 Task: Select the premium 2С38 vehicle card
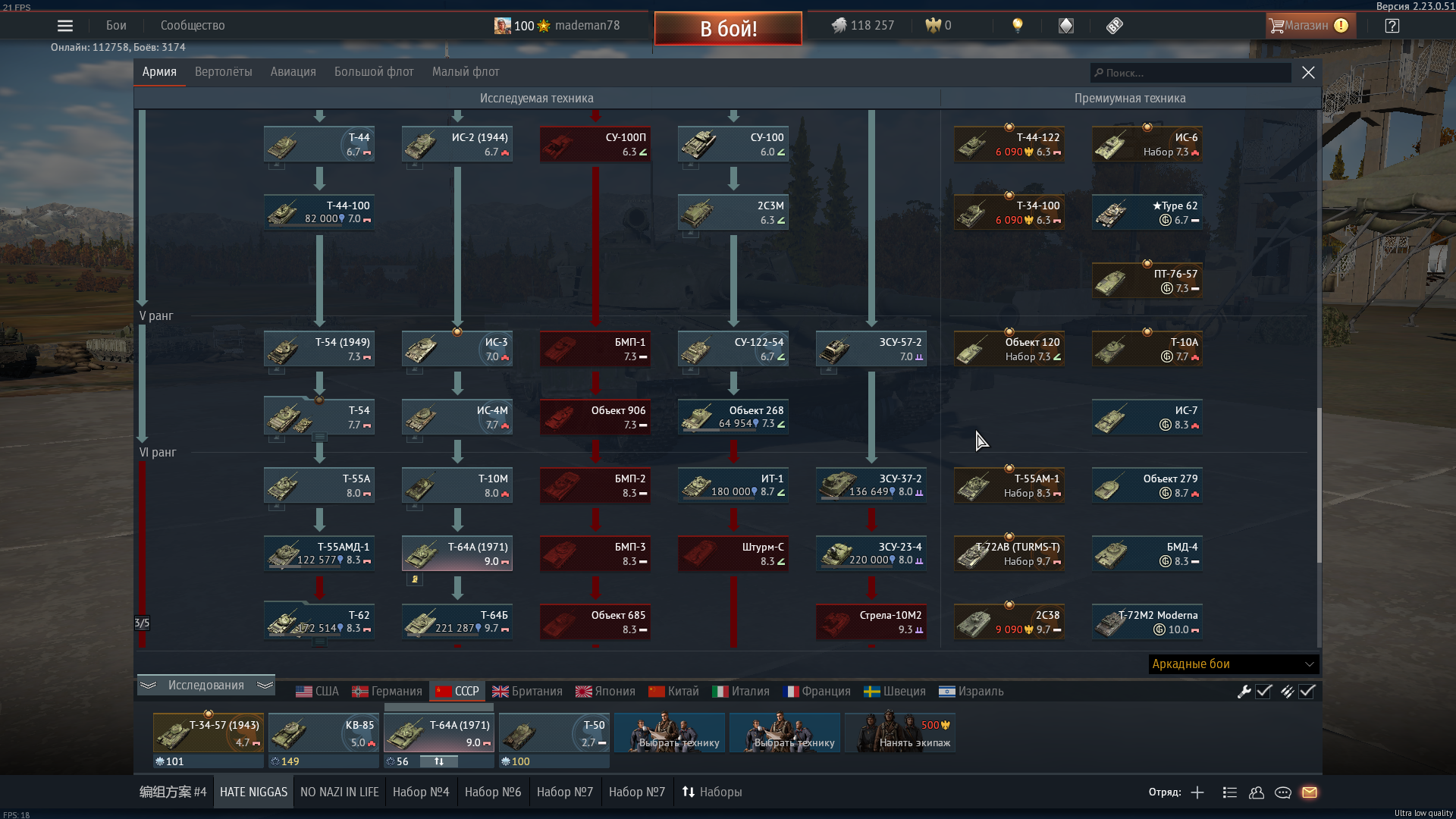pyautogui.click(x=1009, y=622)
